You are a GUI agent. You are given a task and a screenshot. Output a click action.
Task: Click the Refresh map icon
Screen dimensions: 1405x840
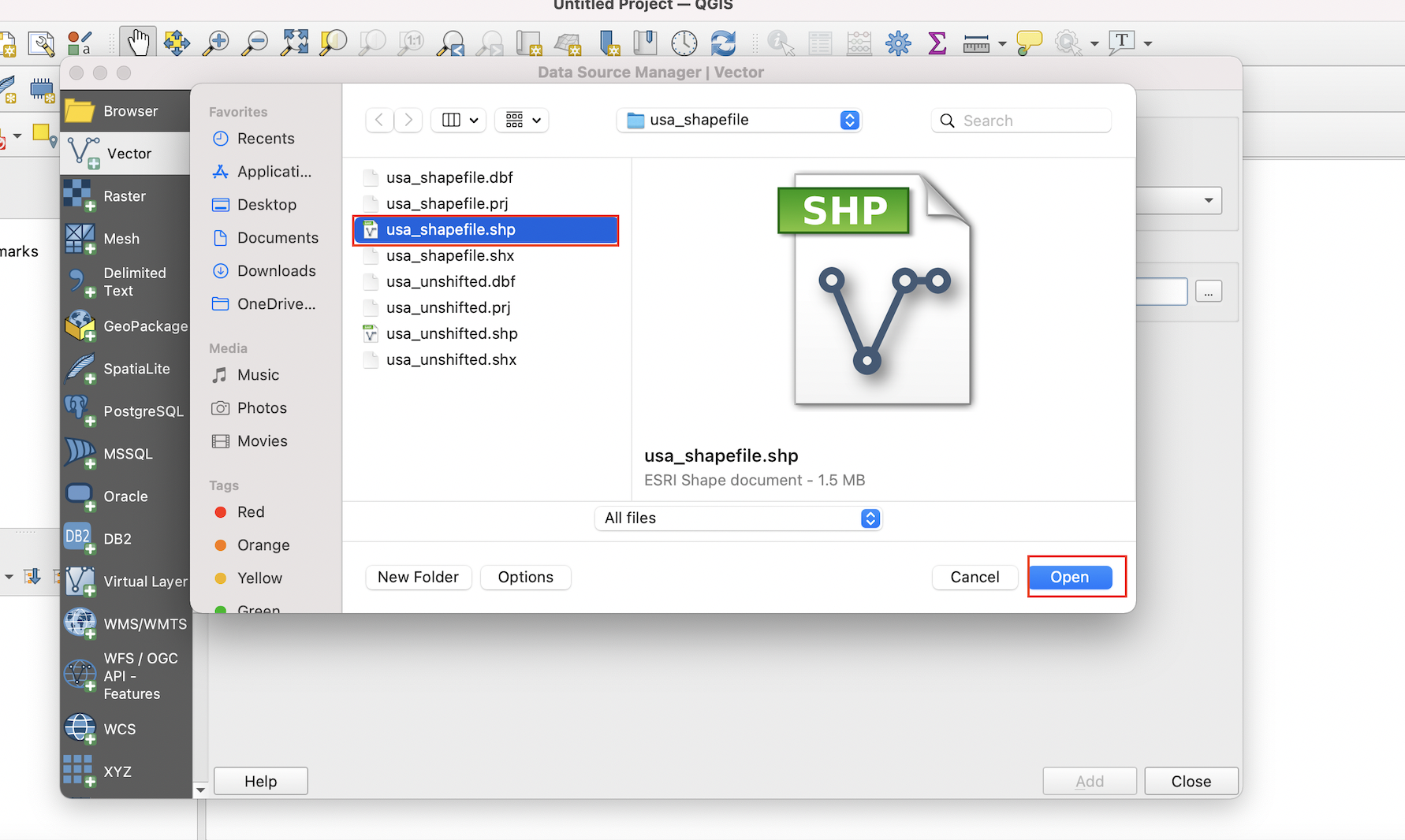click(x=723, y=43)
